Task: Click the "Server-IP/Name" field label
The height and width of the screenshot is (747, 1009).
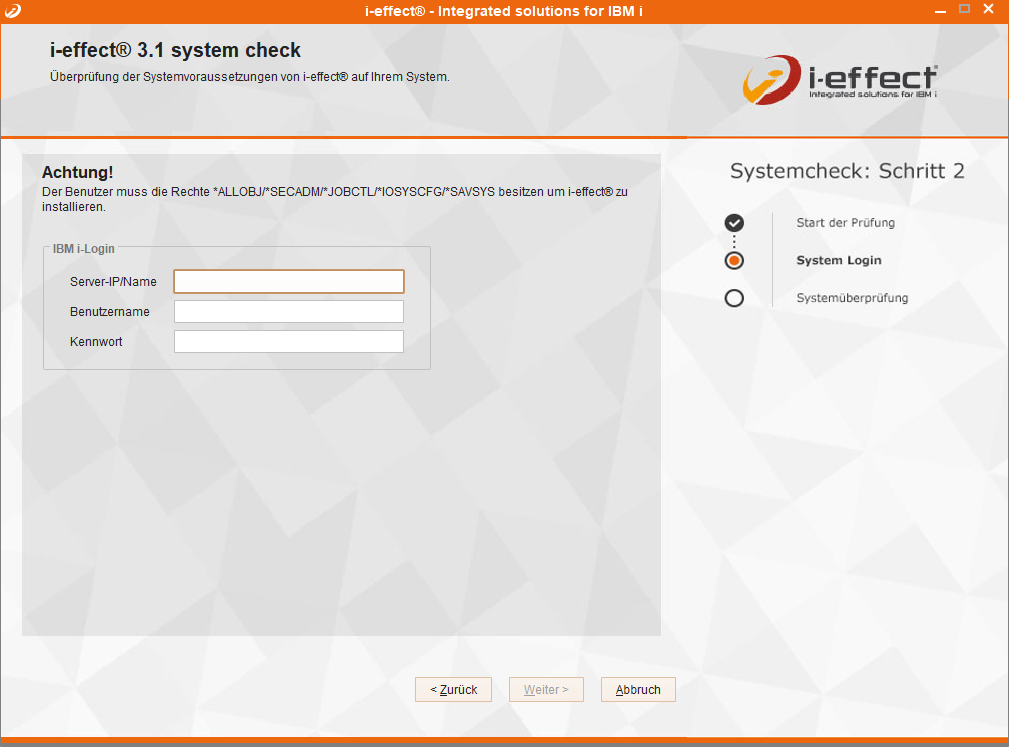Action: pyautogui.click(x=113, y=282)
